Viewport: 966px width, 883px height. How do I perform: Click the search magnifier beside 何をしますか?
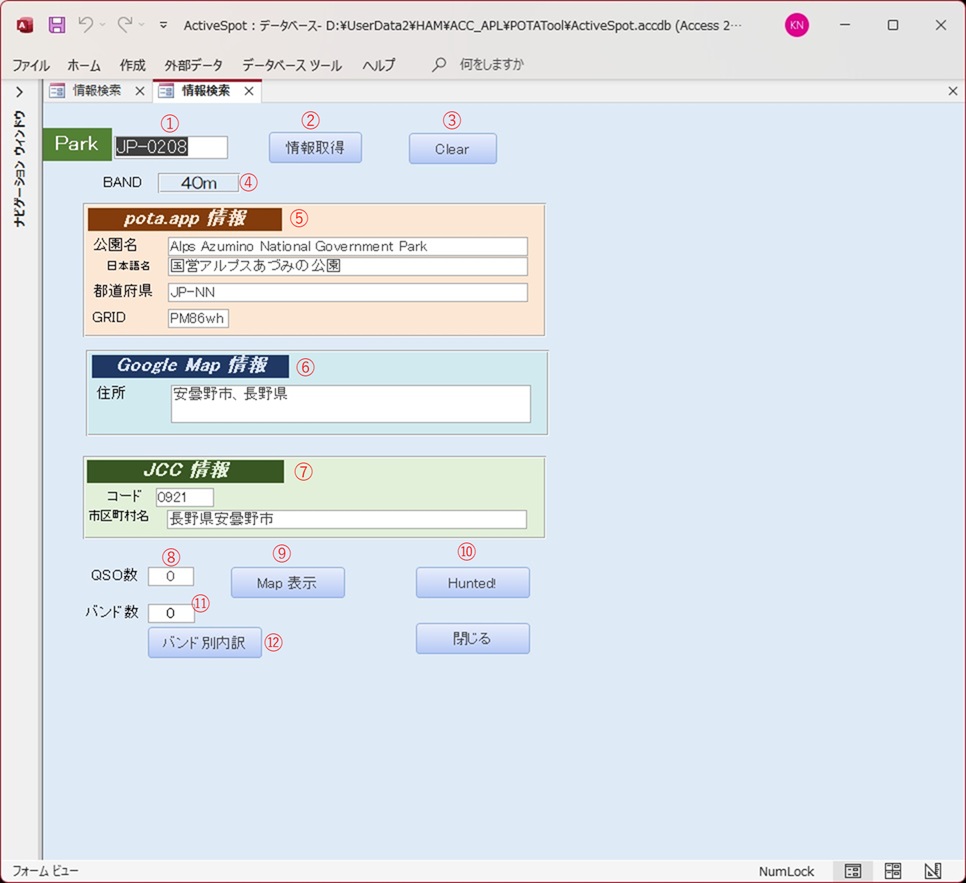[x=439, y=65]
